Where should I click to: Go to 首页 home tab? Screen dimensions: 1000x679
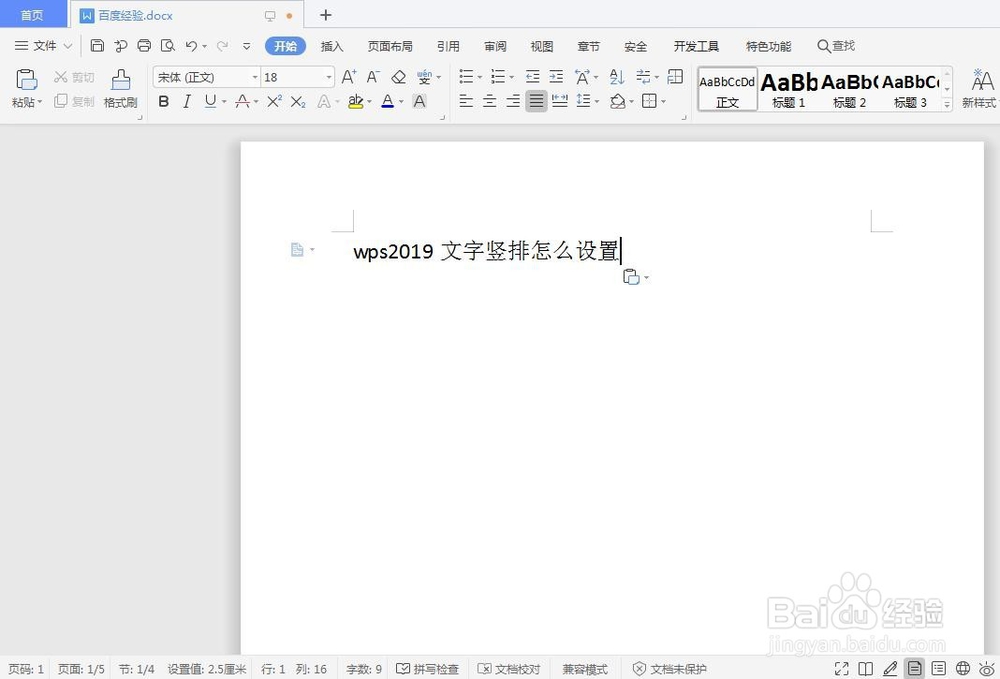tap(33, 15)
